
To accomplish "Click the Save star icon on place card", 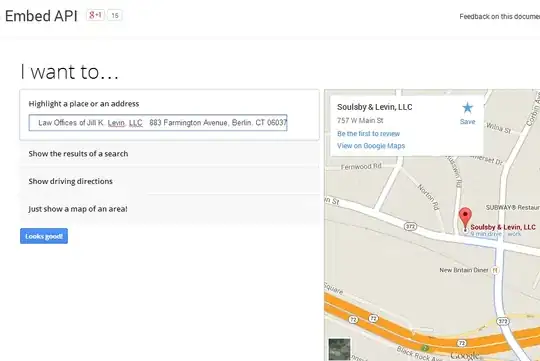I will 467,108.
